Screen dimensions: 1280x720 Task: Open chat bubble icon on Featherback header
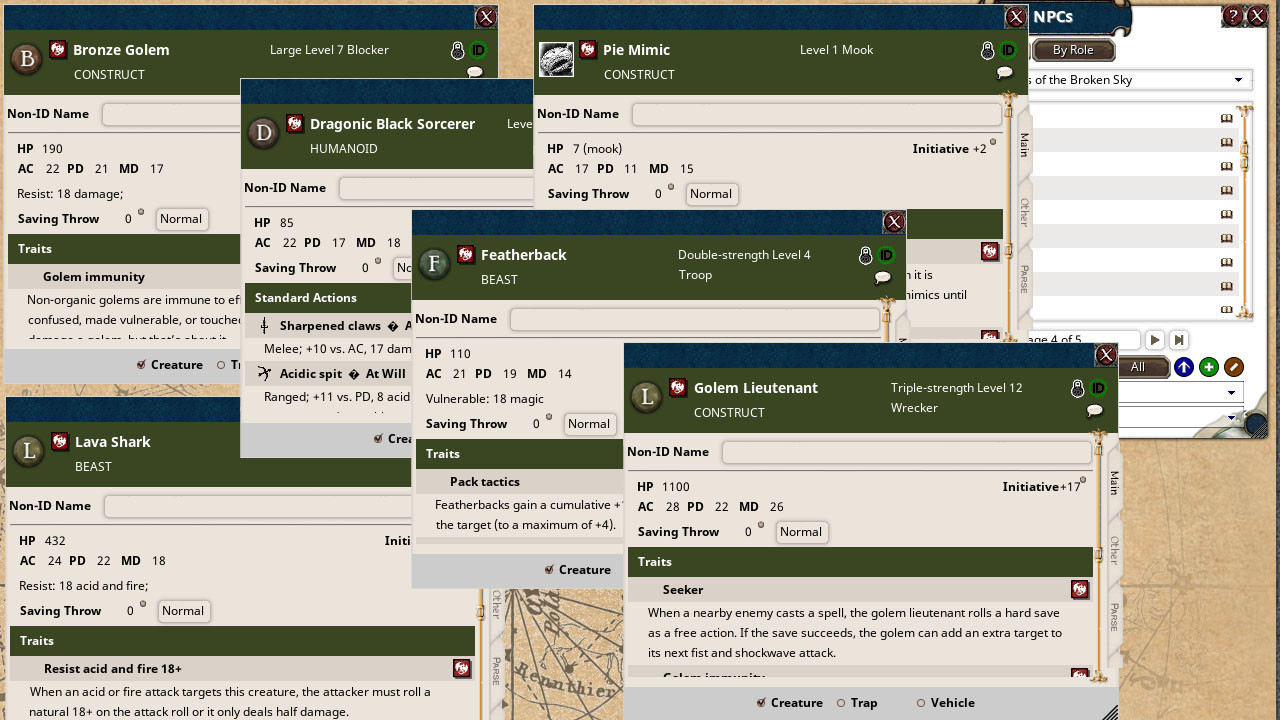pos(882,279)
